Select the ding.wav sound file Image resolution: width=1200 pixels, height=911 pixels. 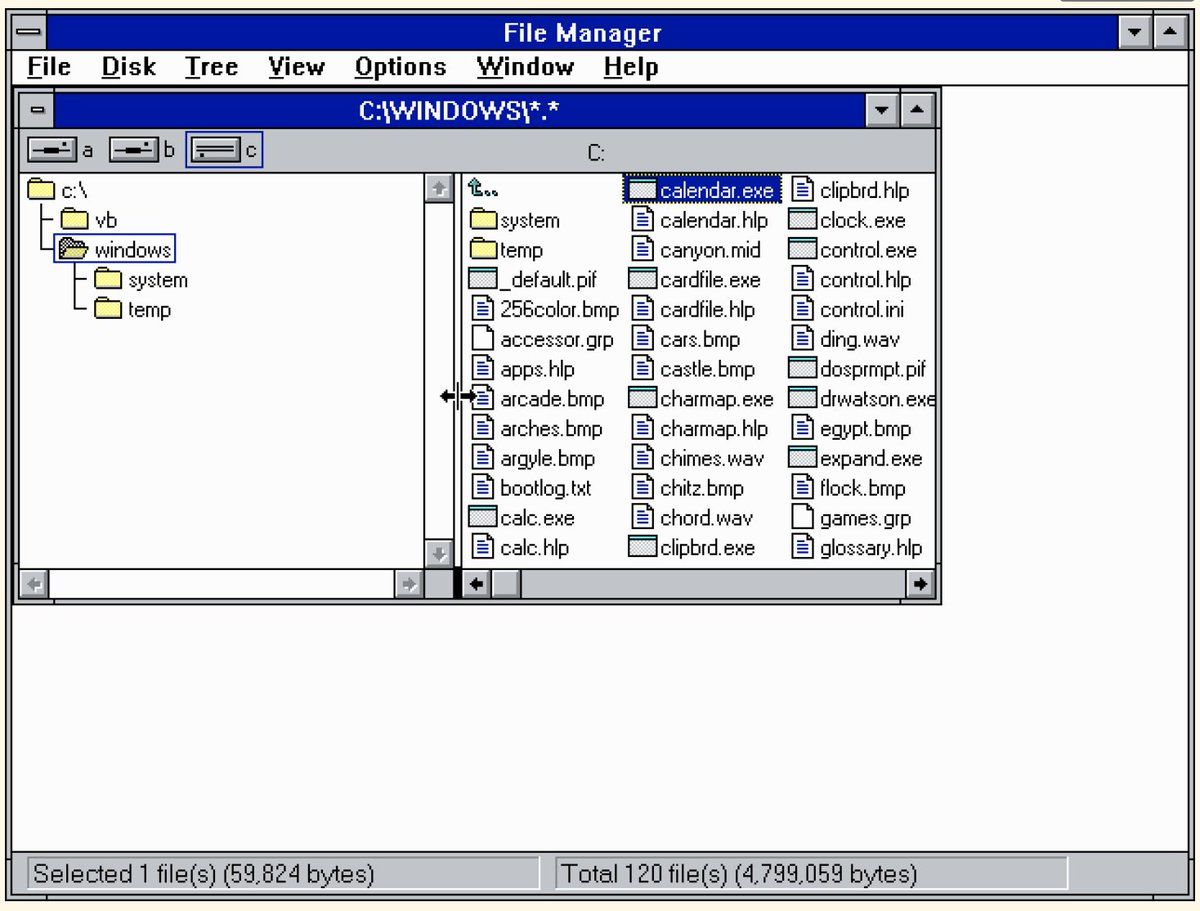(803, 339)
